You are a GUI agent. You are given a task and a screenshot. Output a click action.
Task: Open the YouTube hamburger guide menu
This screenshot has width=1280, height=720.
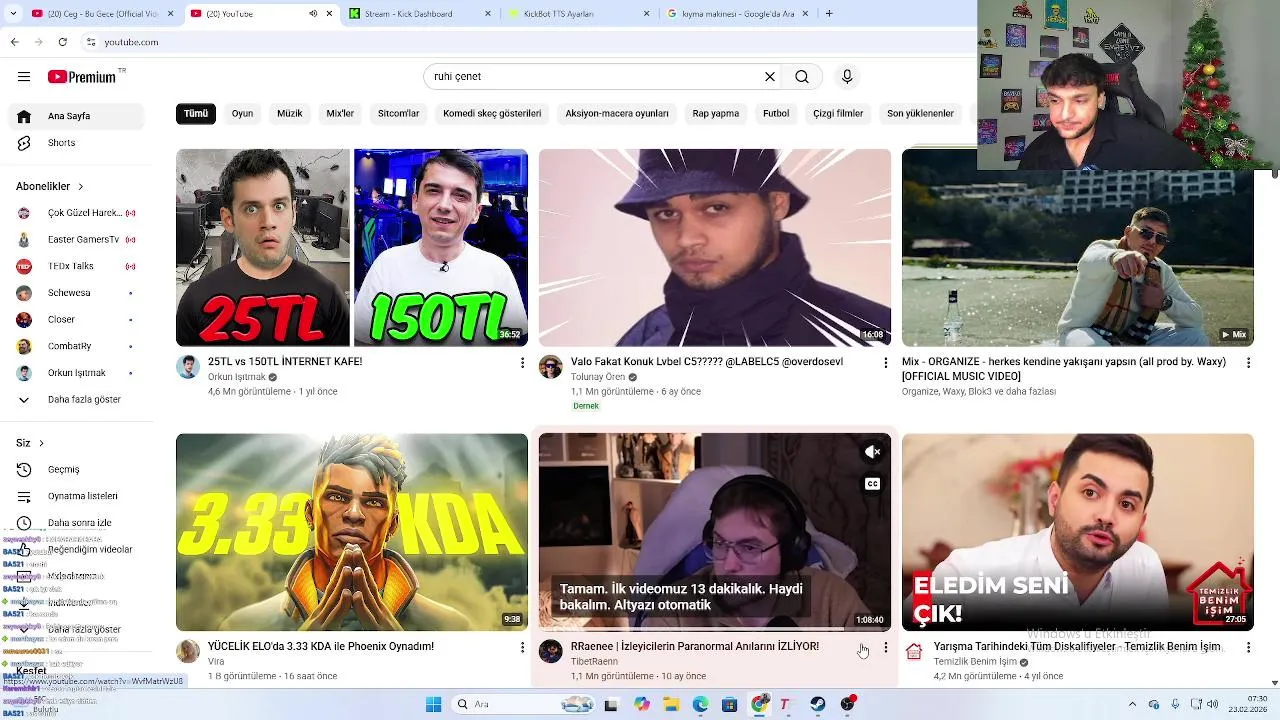click(x=24, y=77)
